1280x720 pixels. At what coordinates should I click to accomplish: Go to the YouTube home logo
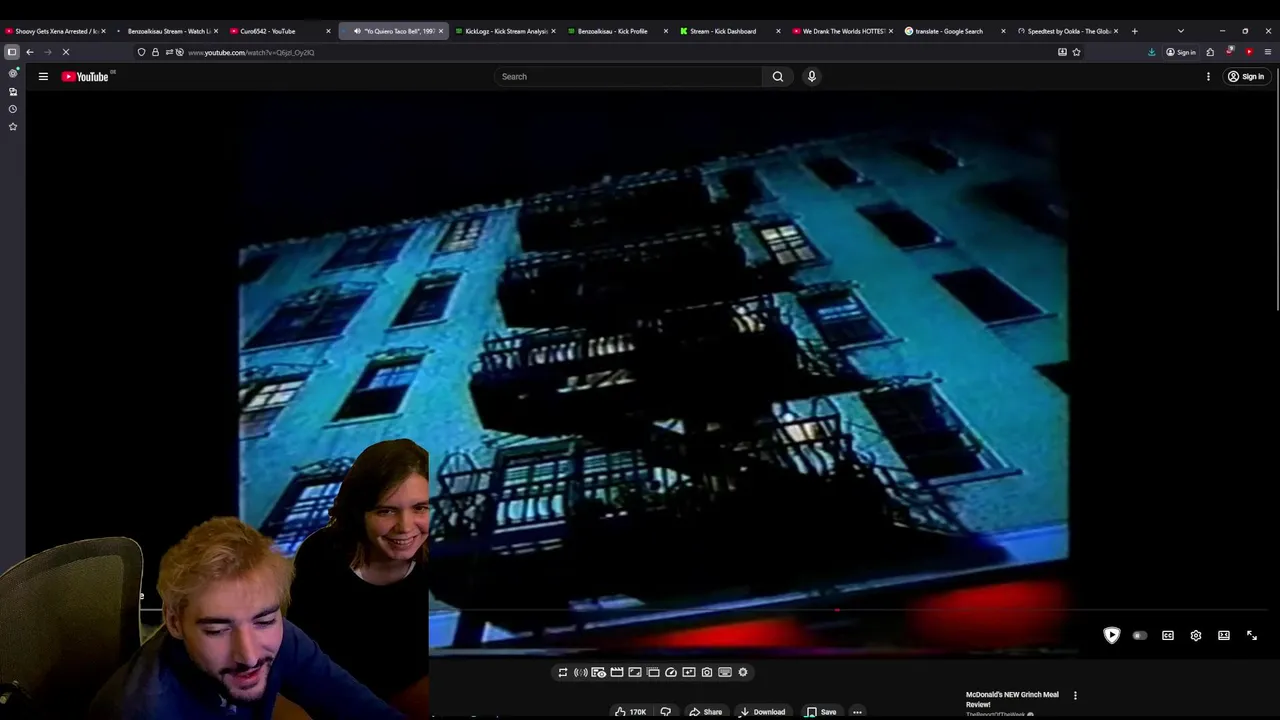click(x=87, y=76)
